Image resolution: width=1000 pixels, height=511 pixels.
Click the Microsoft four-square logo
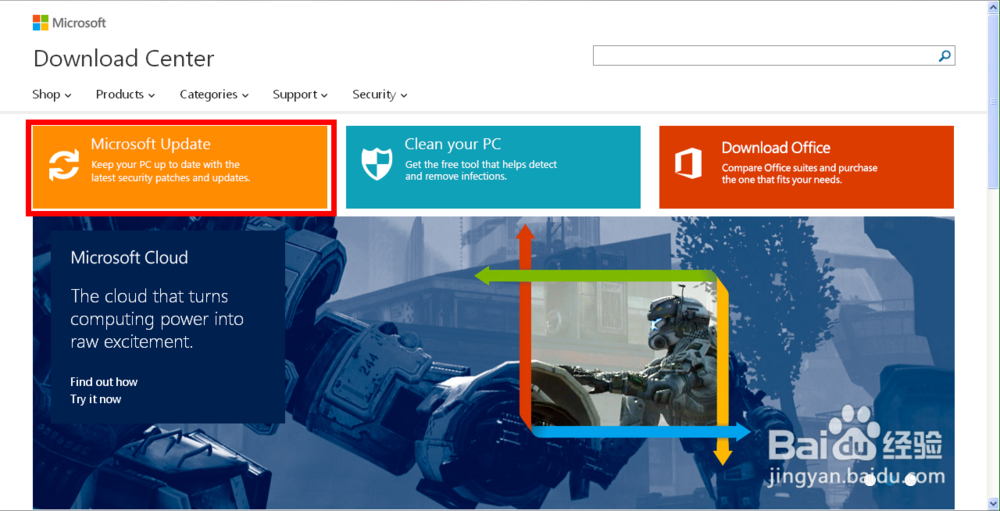point(40,22)
